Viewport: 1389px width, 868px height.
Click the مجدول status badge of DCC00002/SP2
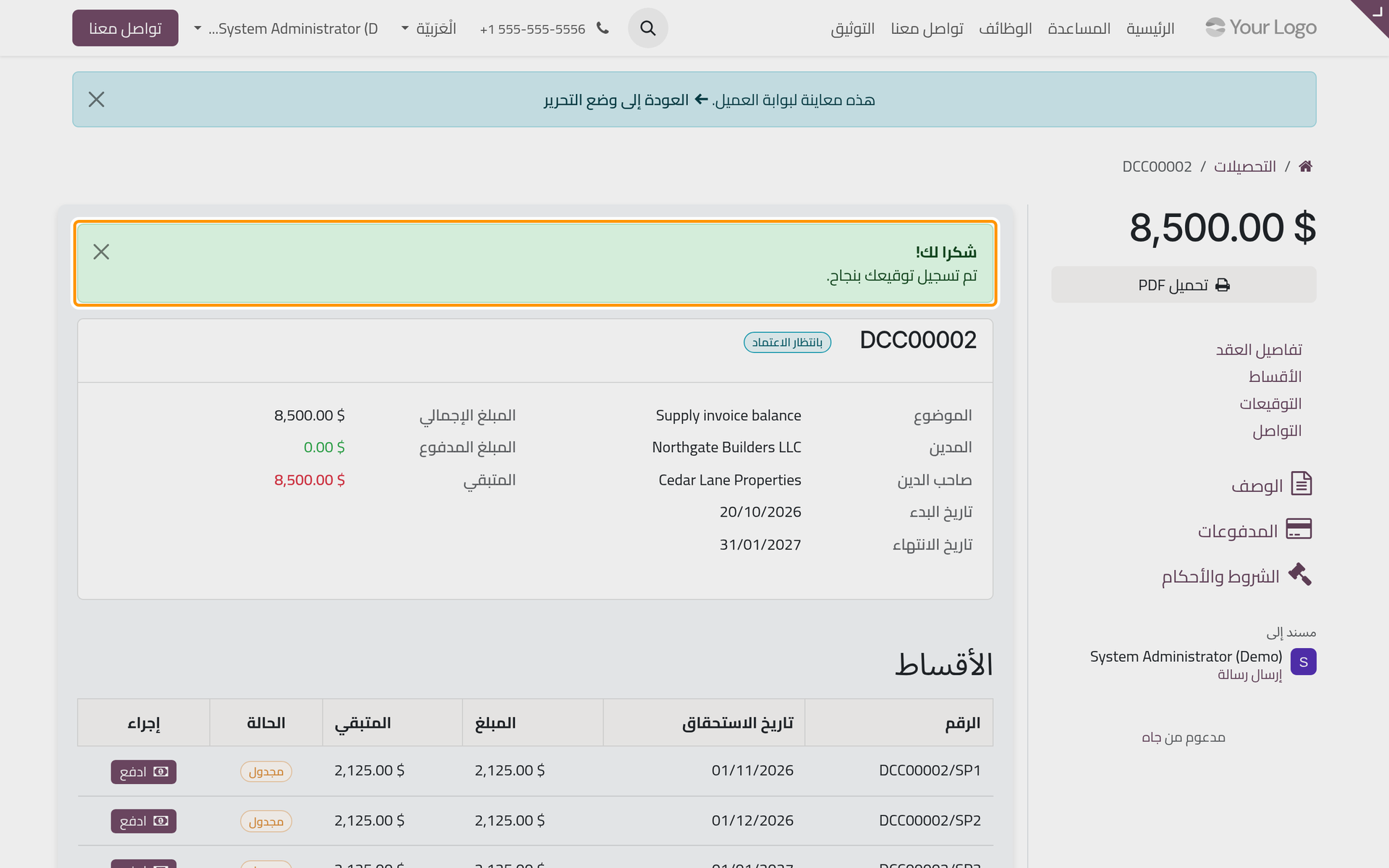(266, 821)
